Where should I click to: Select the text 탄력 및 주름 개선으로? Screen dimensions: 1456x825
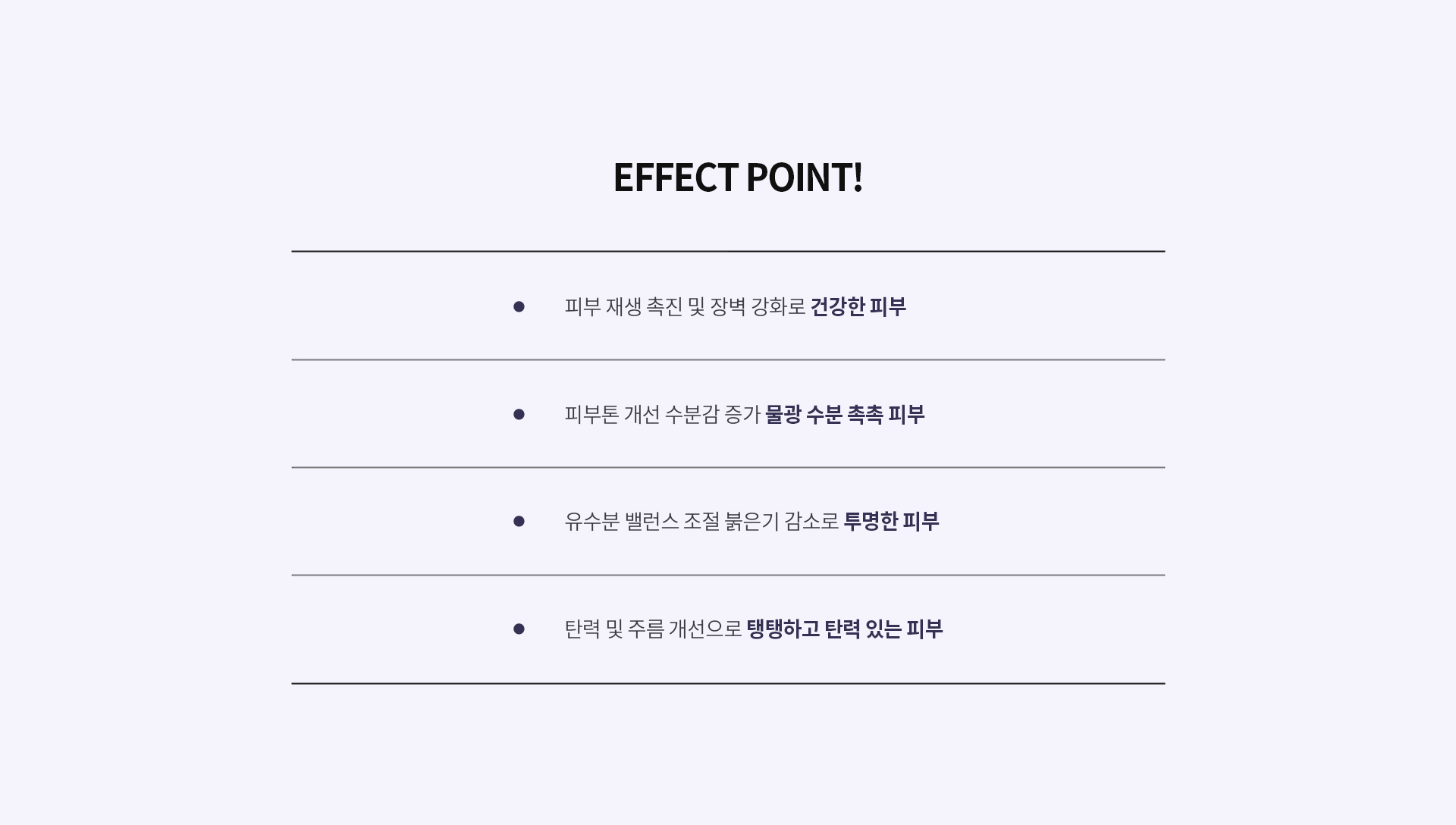653,629
